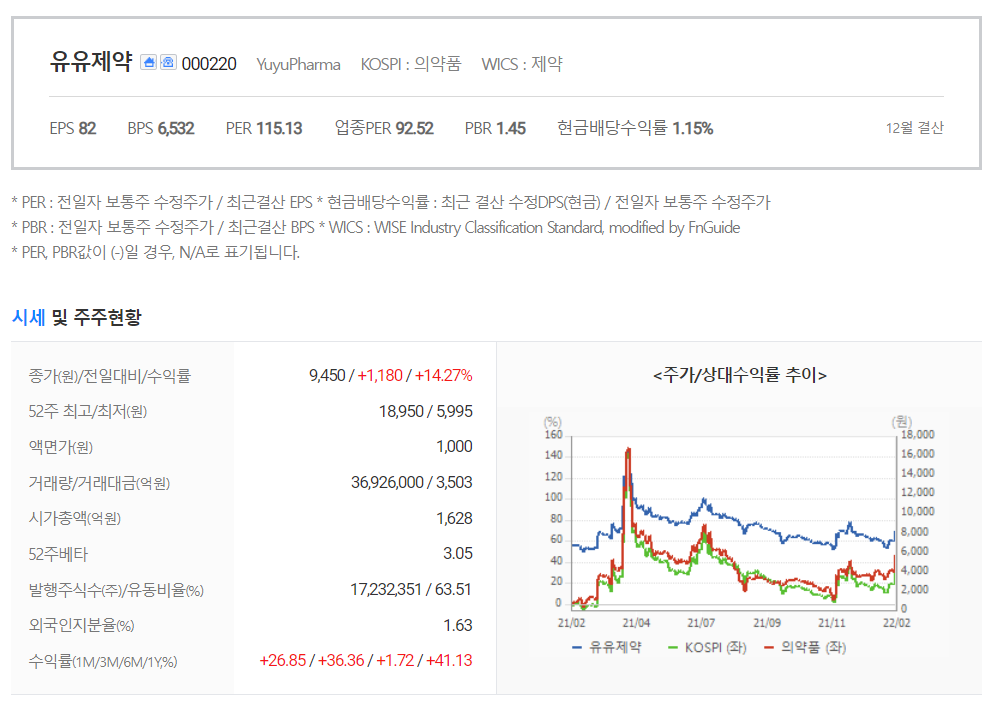Click the 52주베타 label
The height and width of the screenshot is (706, 995).
[x=58, y=554]
